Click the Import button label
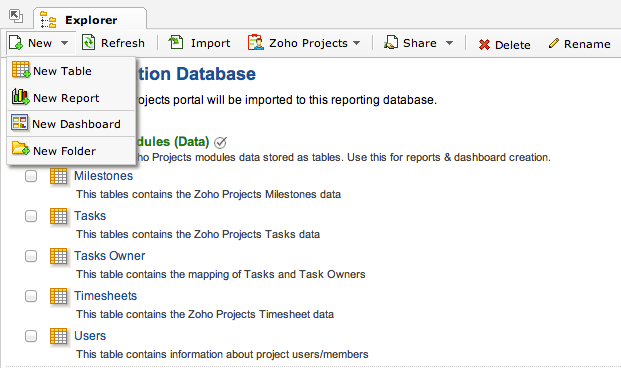The image size is (621, 368). [210, 43]
